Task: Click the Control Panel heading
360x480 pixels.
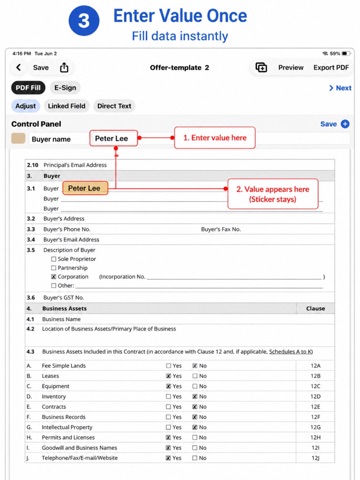Action: [36, 124]
